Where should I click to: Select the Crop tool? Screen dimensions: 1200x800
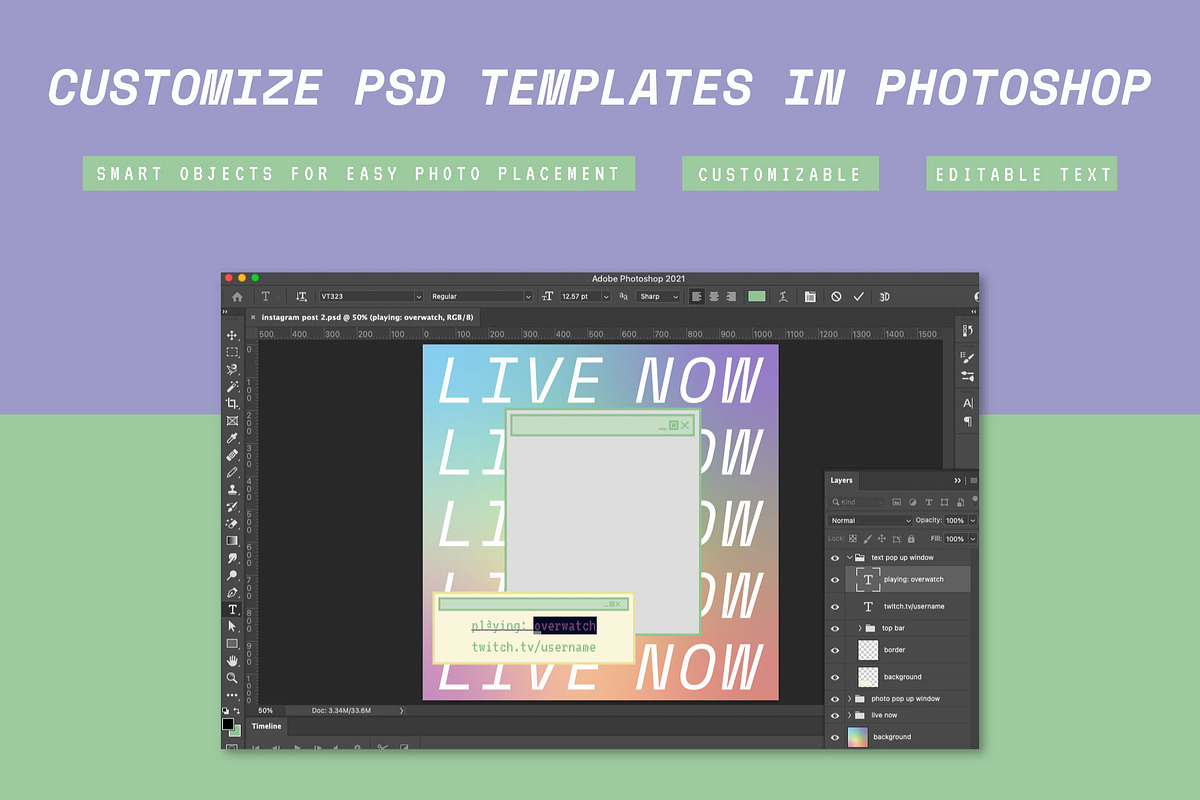click(x=232, y=404)
